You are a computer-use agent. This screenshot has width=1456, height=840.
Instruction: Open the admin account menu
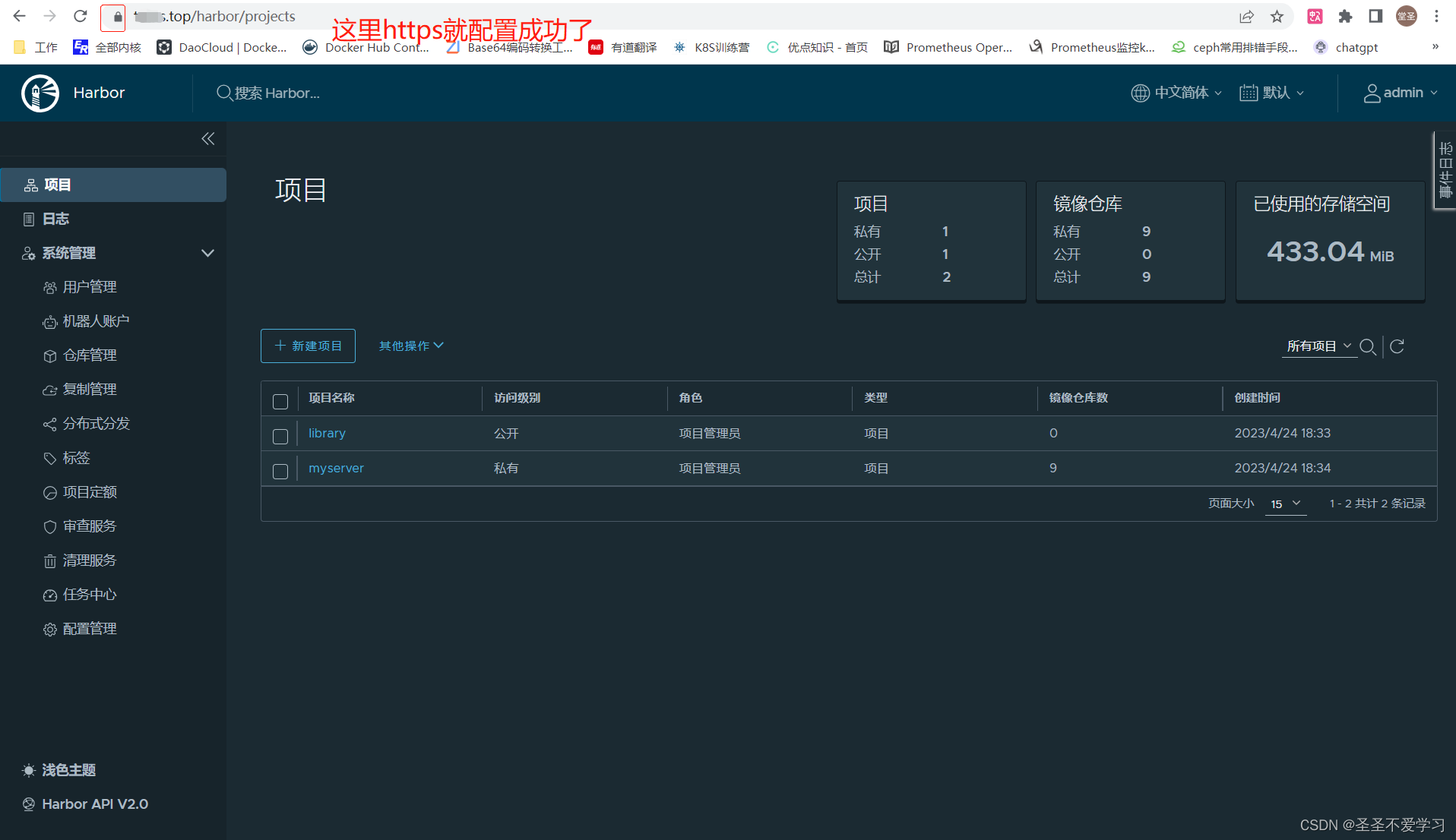(1401, 93)
